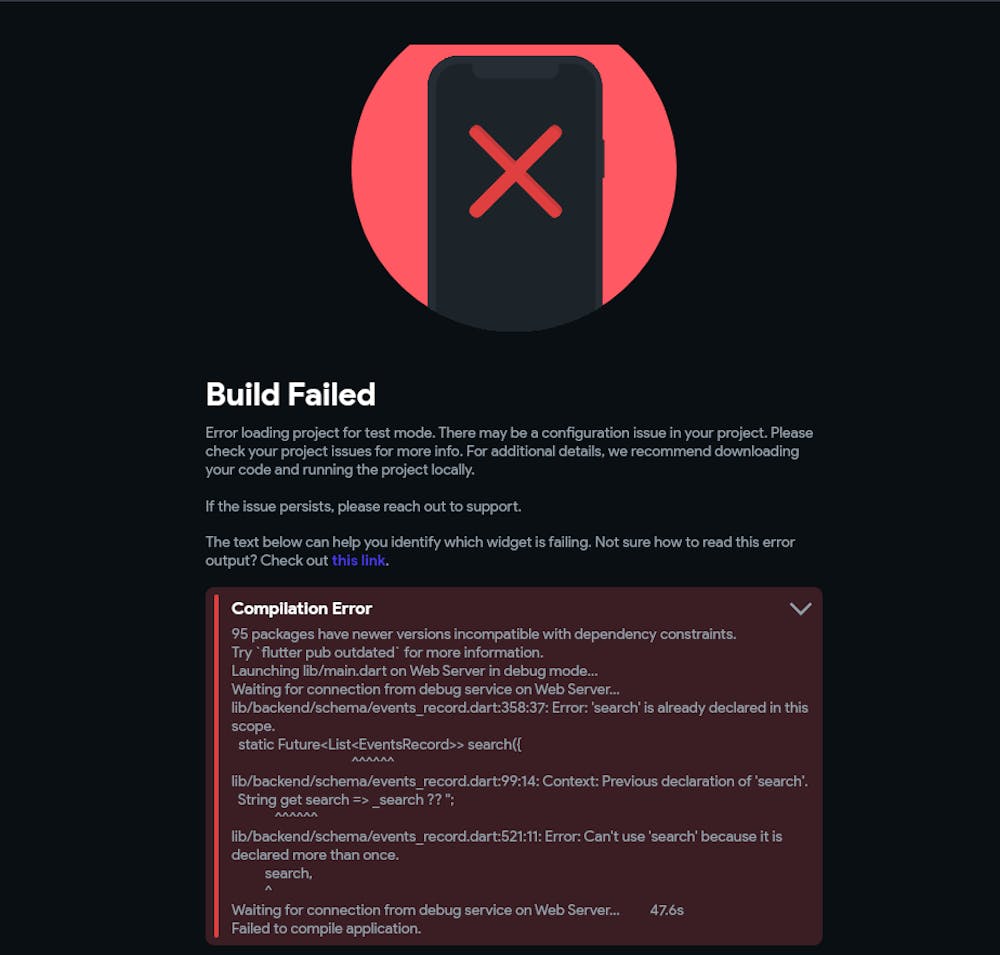
Task: Click the "String get search" code line
Action: (346, 800)
